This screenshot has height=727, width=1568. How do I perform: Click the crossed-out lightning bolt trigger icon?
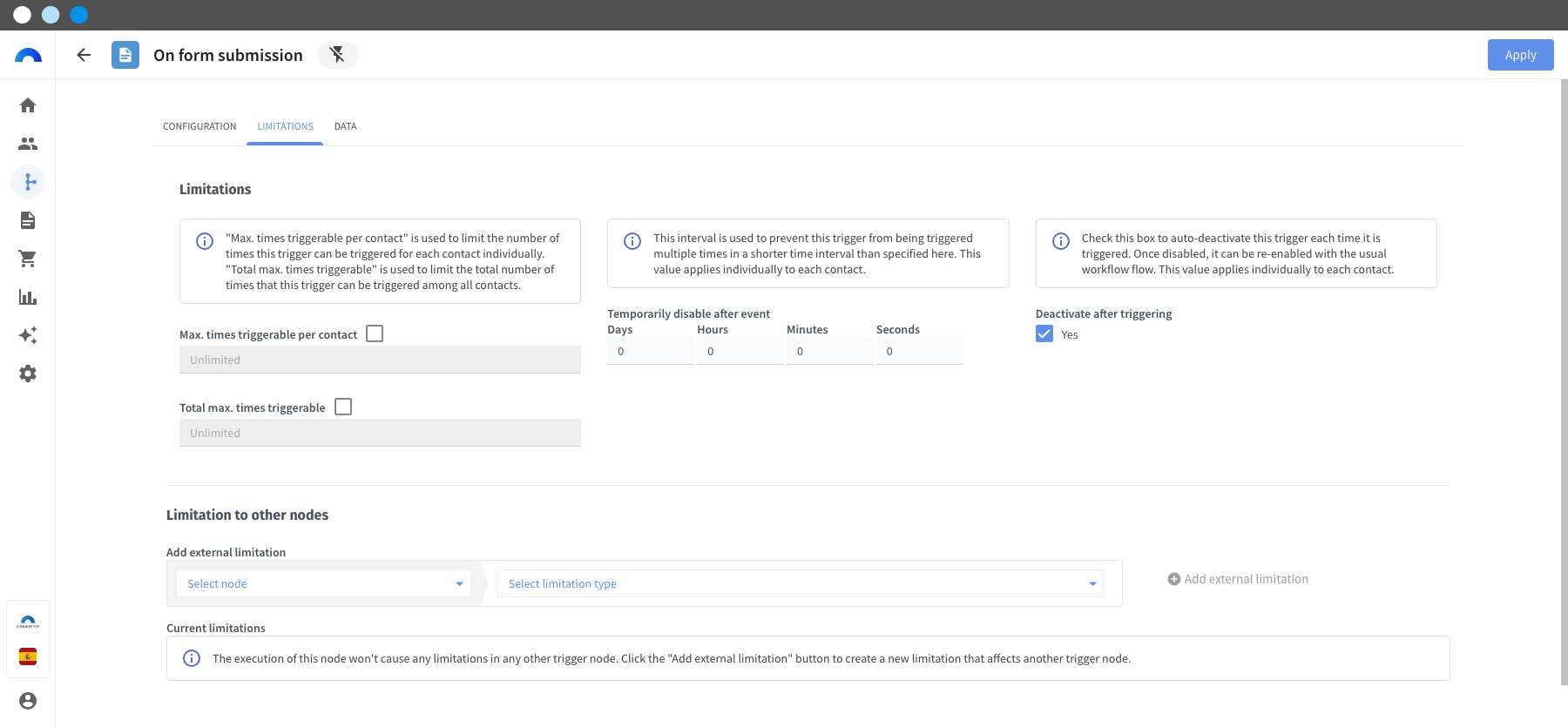[x=337, y=55]
